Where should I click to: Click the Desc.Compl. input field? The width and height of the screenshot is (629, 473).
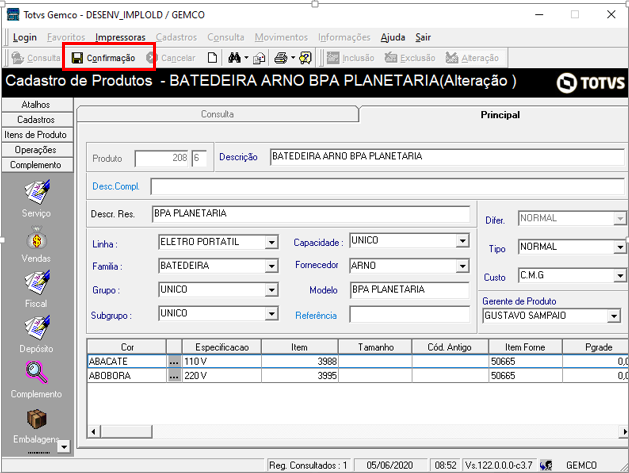coord(387,187)
